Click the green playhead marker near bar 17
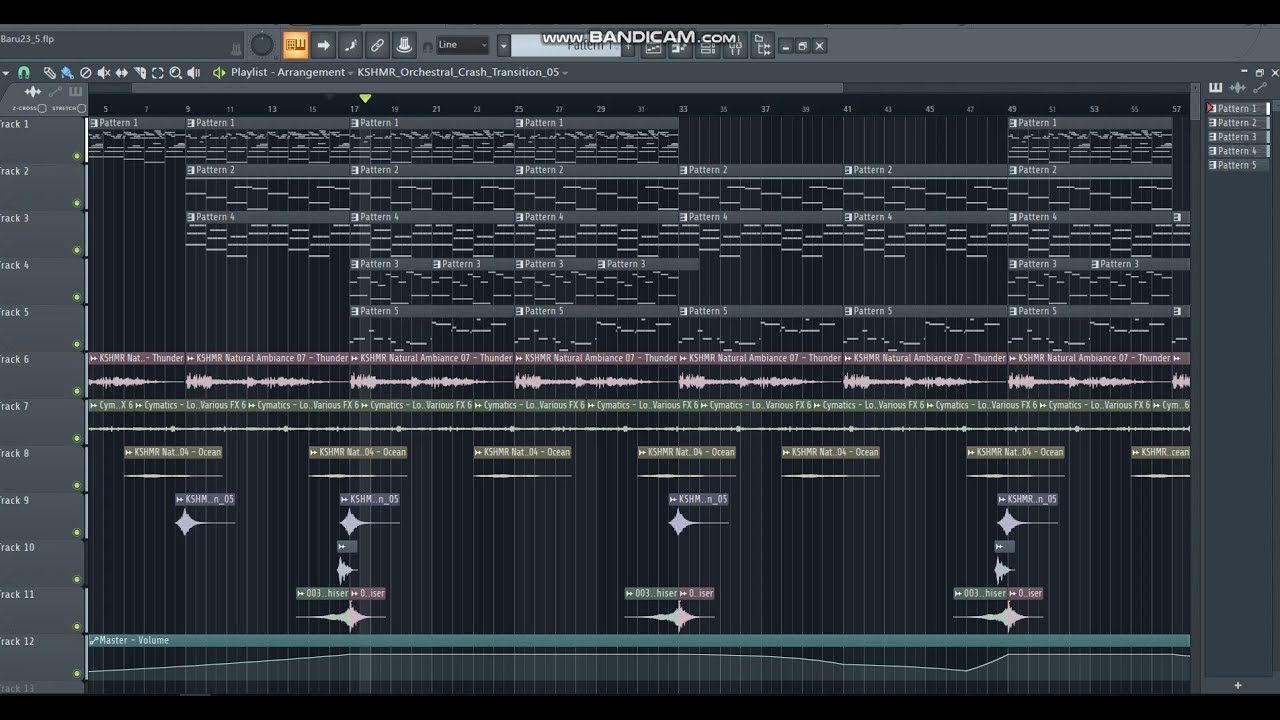1280x720 pixels. (x=365, y=98)
